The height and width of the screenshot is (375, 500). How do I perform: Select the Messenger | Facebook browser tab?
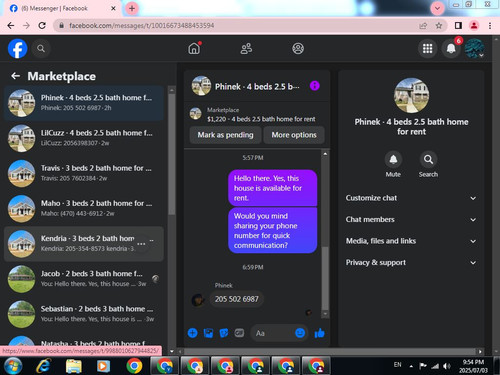(x=63, y=9)
